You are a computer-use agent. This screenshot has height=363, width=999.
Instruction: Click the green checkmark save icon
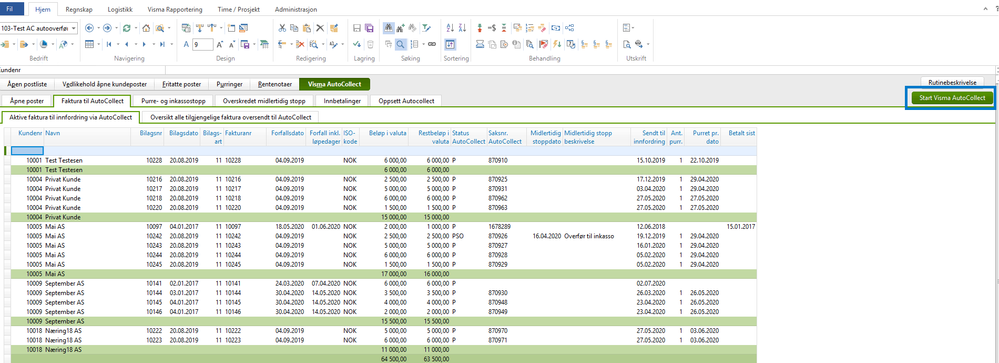click(357, 44)
